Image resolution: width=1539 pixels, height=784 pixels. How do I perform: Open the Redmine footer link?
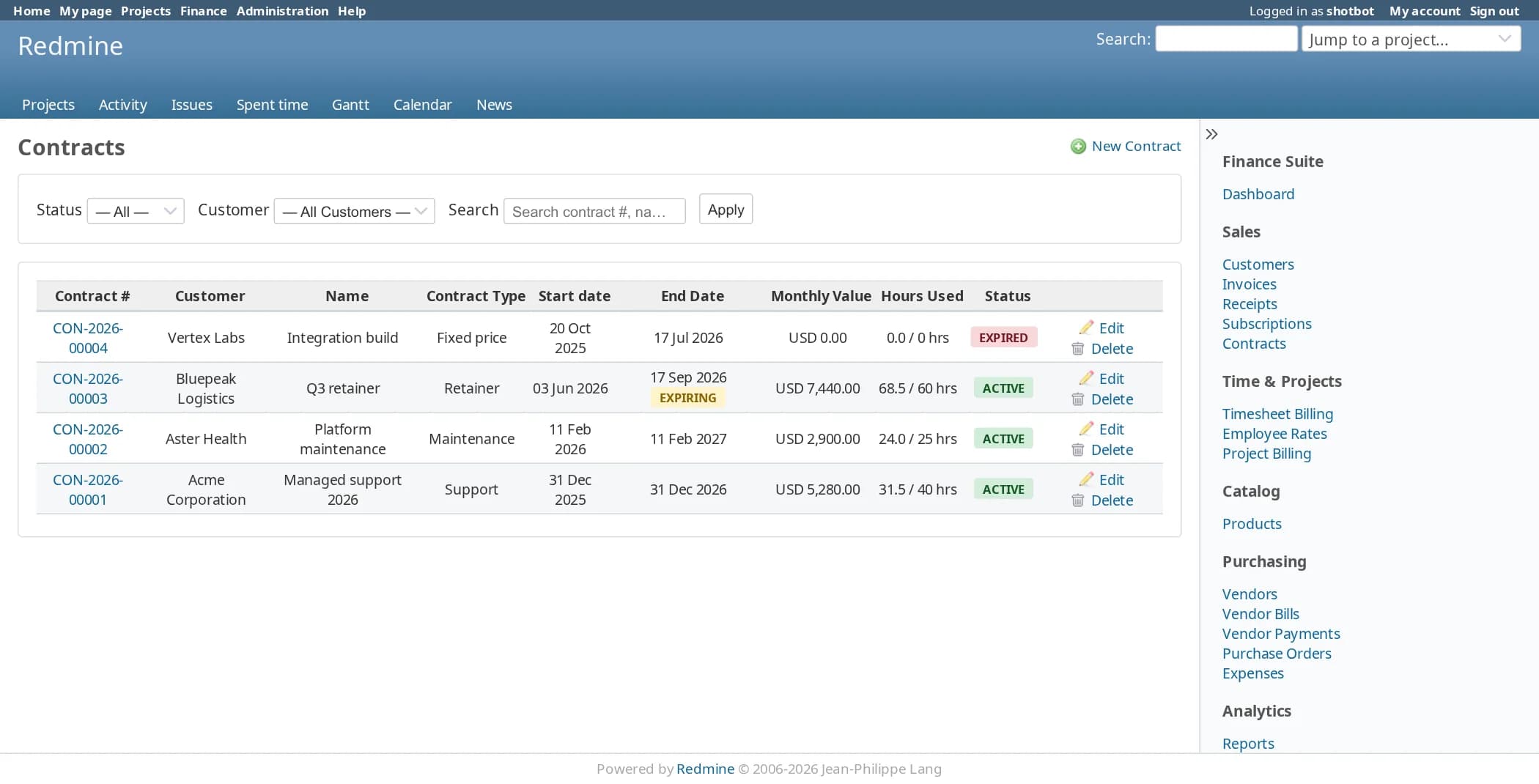point(705,769)
